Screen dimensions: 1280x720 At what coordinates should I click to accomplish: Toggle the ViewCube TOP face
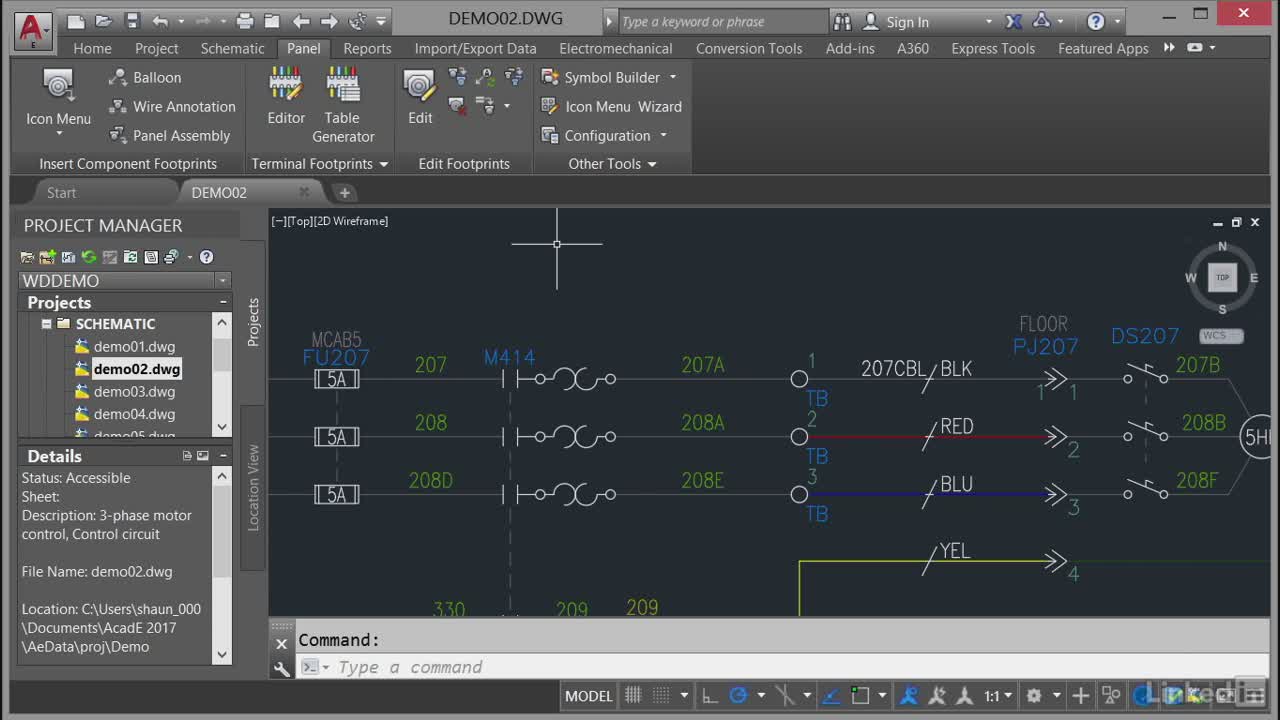pyautogui.click(x=1222, y=278)
